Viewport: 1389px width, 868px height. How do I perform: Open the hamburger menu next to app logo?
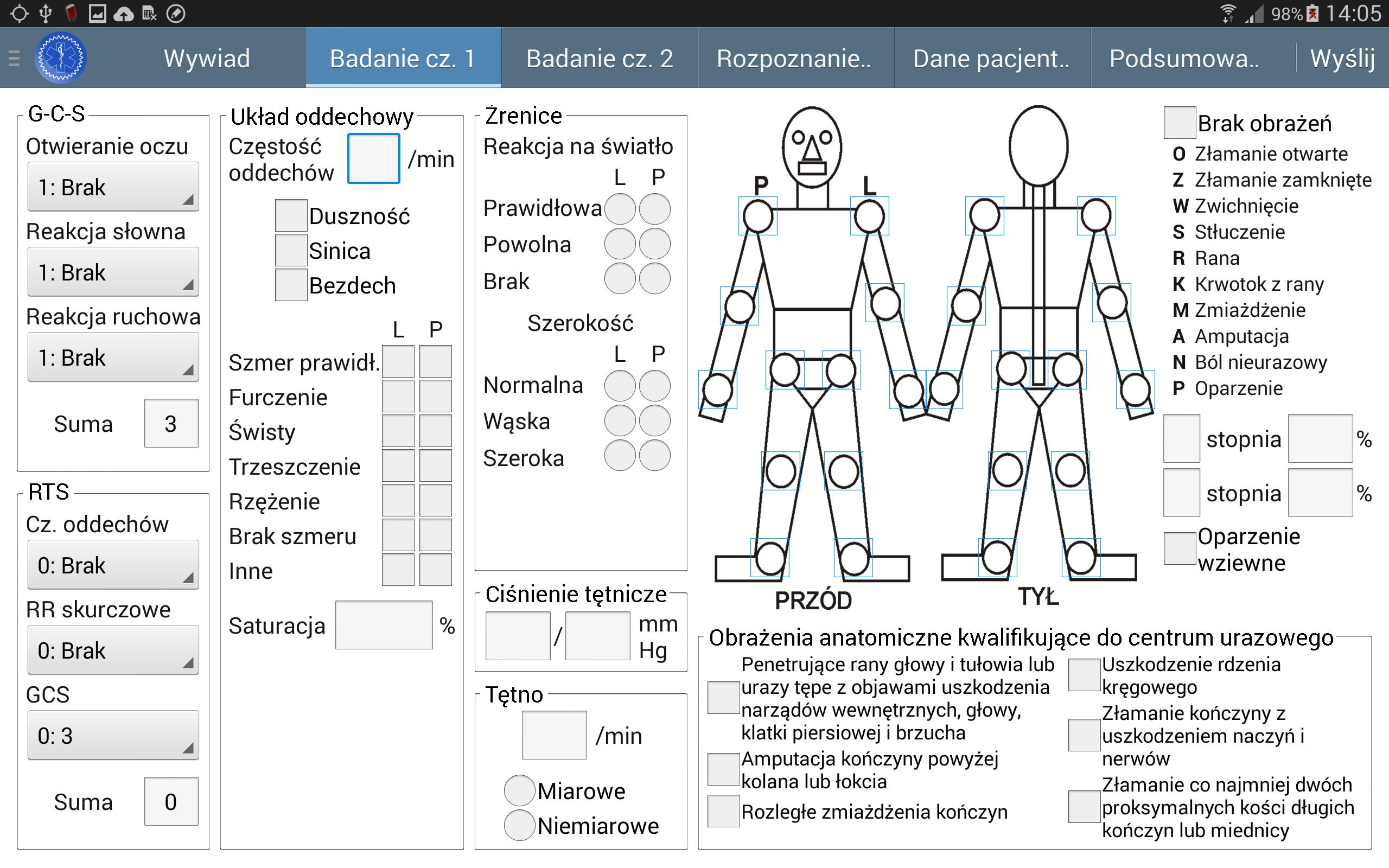coord(14,58)
